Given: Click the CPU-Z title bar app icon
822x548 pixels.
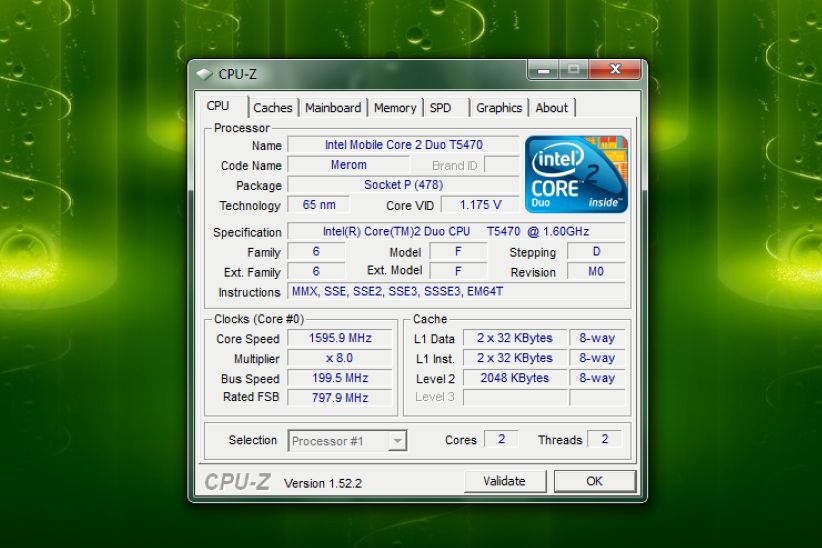Looking at the screenshot, I should pos(204,74).
